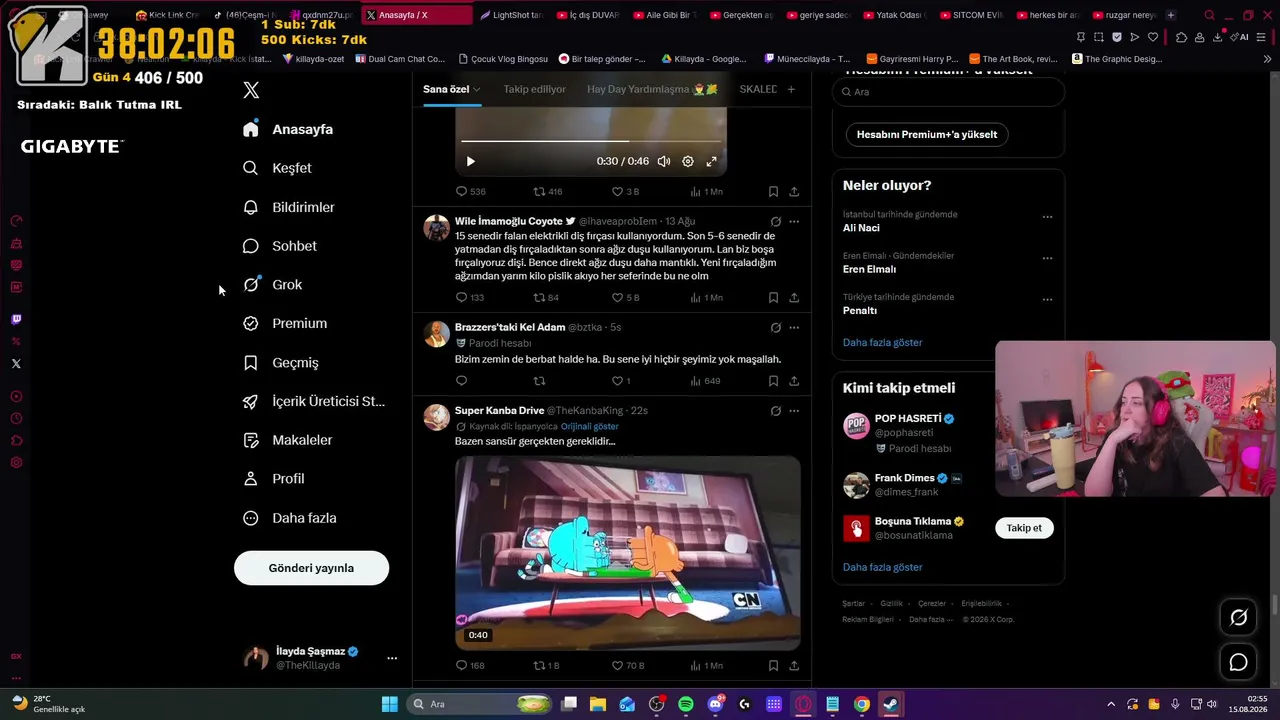Switch to LightShot browser tab
This screenshot has height=720, width=1280.
(x=511, y=15)
